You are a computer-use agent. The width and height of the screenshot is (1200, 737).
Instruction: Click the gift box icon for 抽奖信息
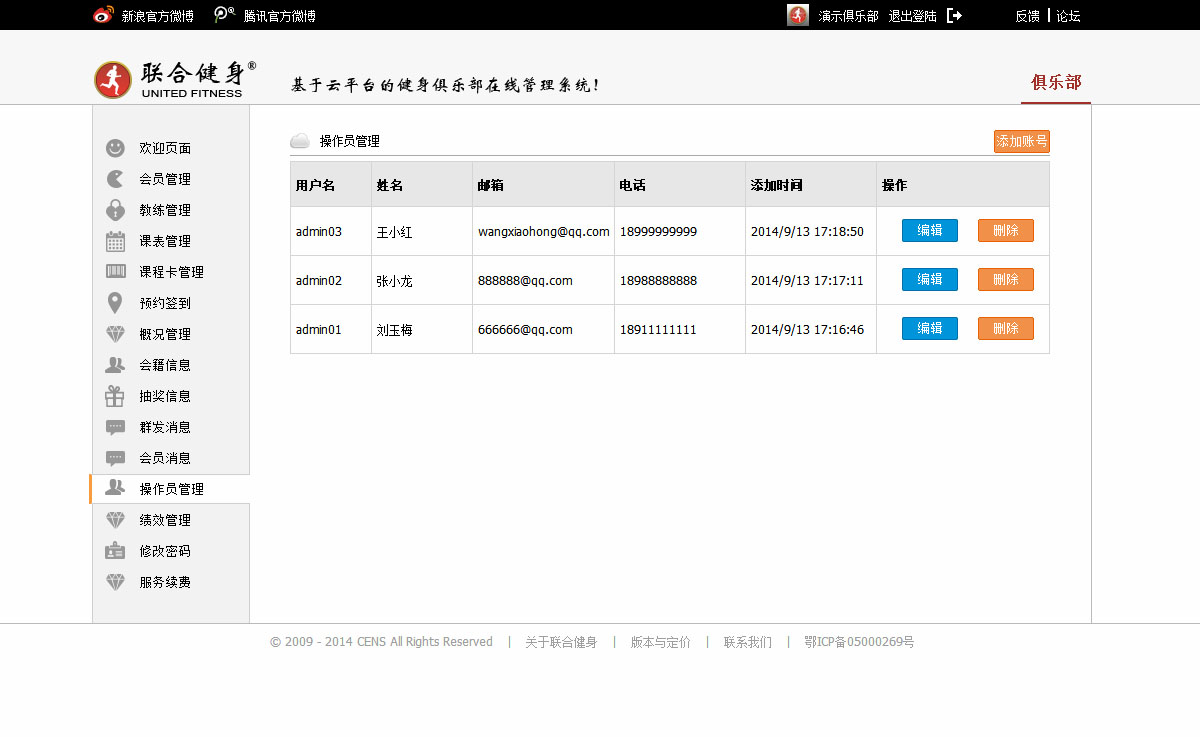coord(115,396)
